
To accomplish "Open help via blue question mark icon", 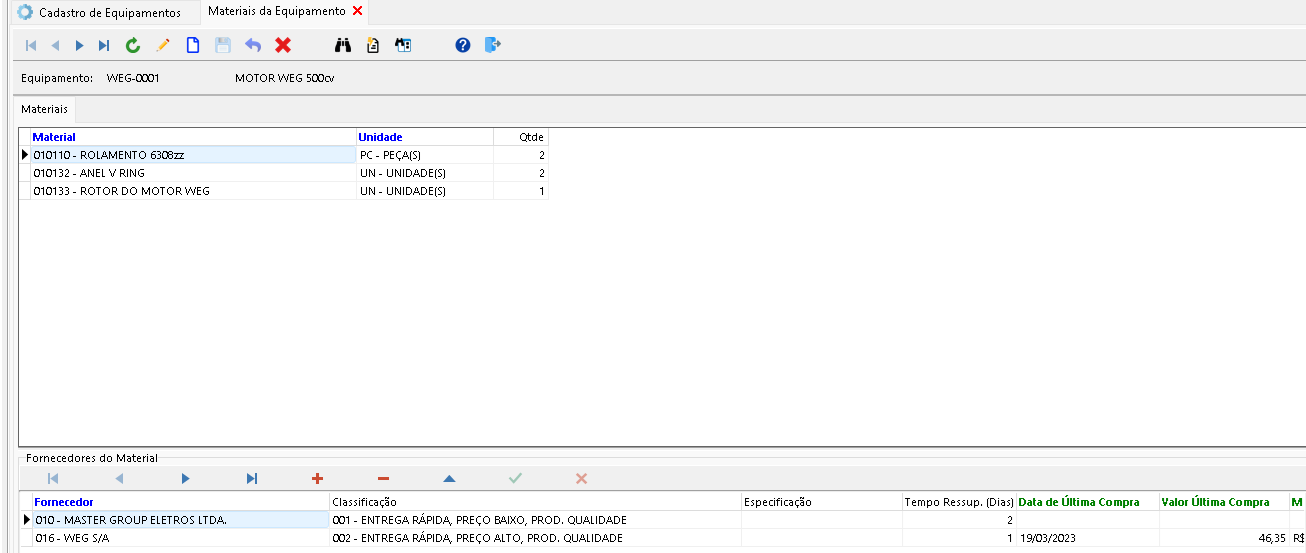I will 462,45.
